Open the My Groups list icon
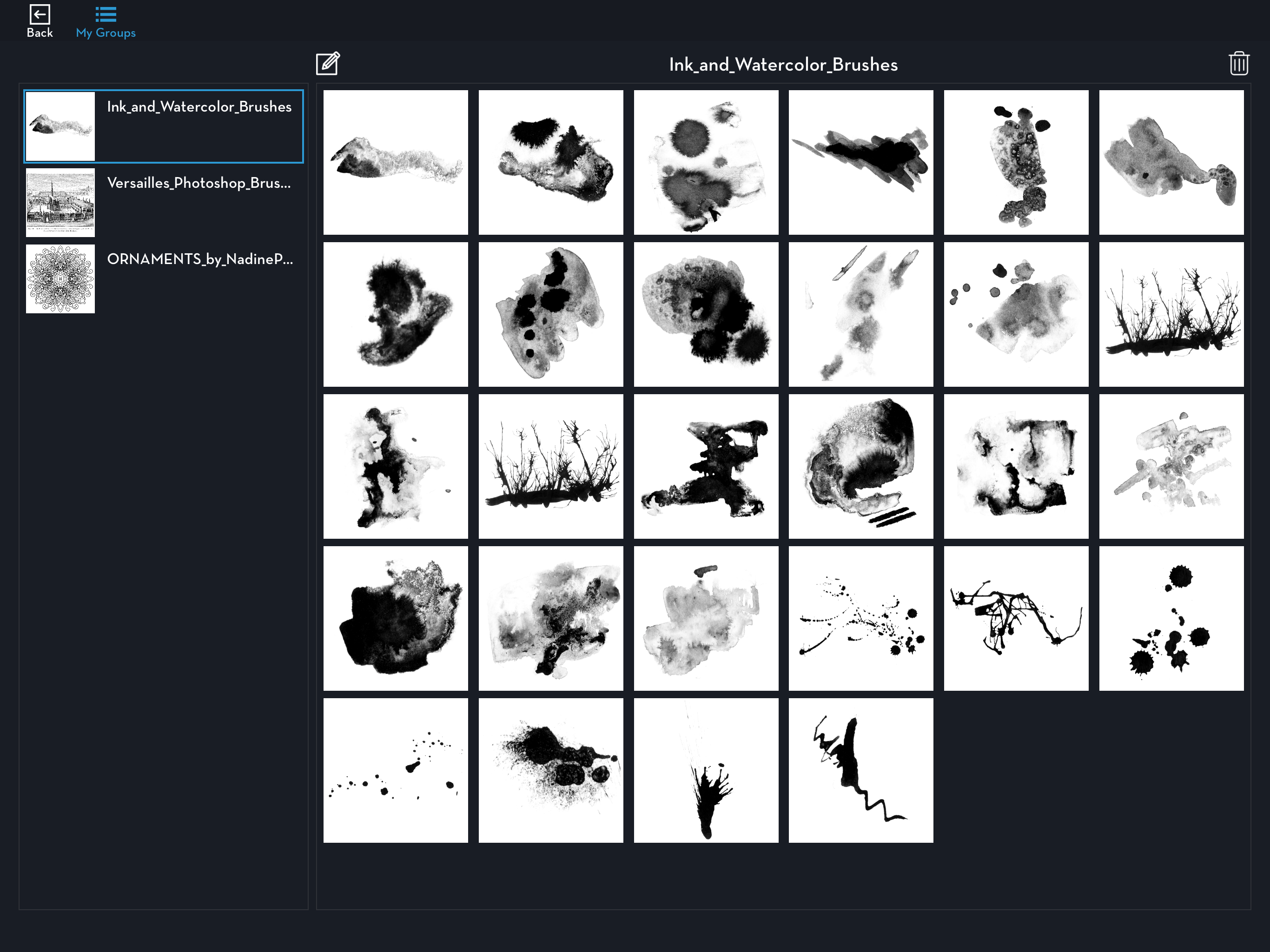Viewport: 1270px width, 952px height. point(106,15)
